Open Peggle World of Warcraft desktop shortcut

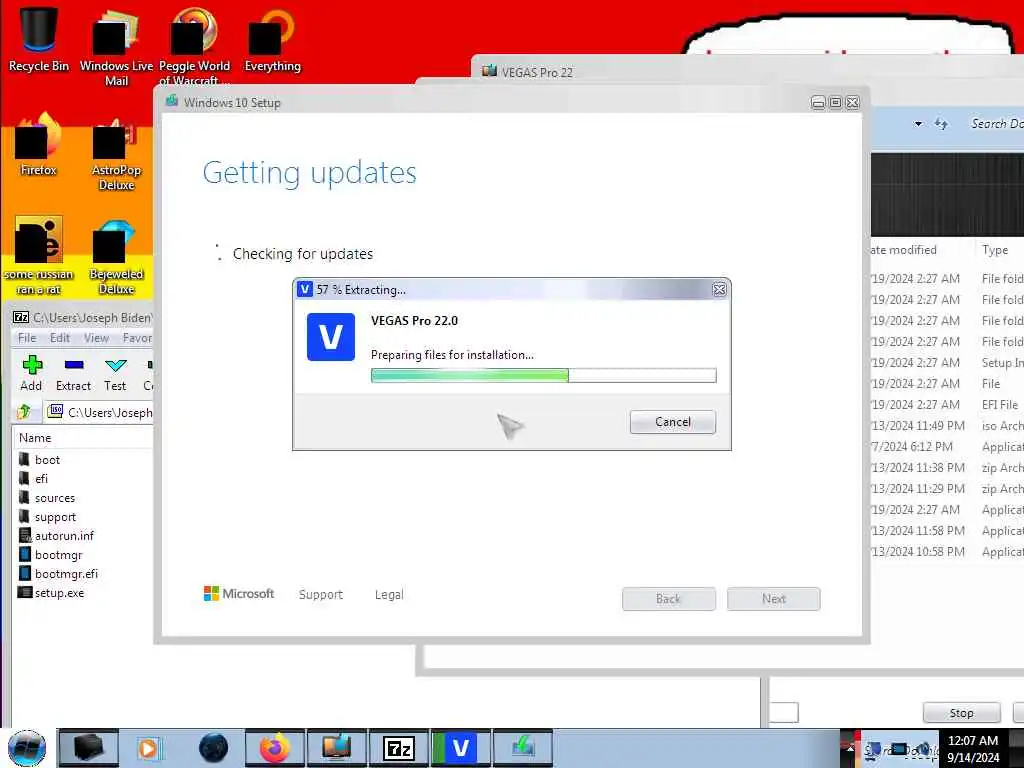(x=194, y=47)
